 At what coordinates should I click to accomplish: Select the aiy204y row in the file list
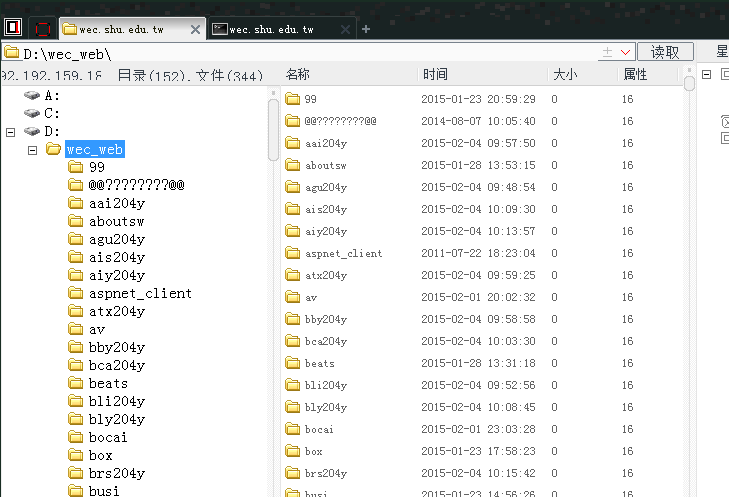483,231
